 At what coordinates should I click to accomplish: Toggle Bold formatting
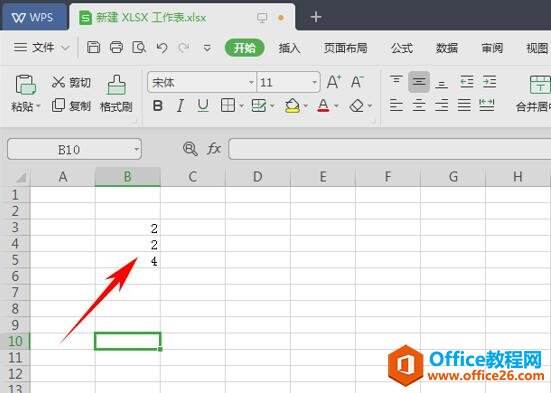click(158, 105)
